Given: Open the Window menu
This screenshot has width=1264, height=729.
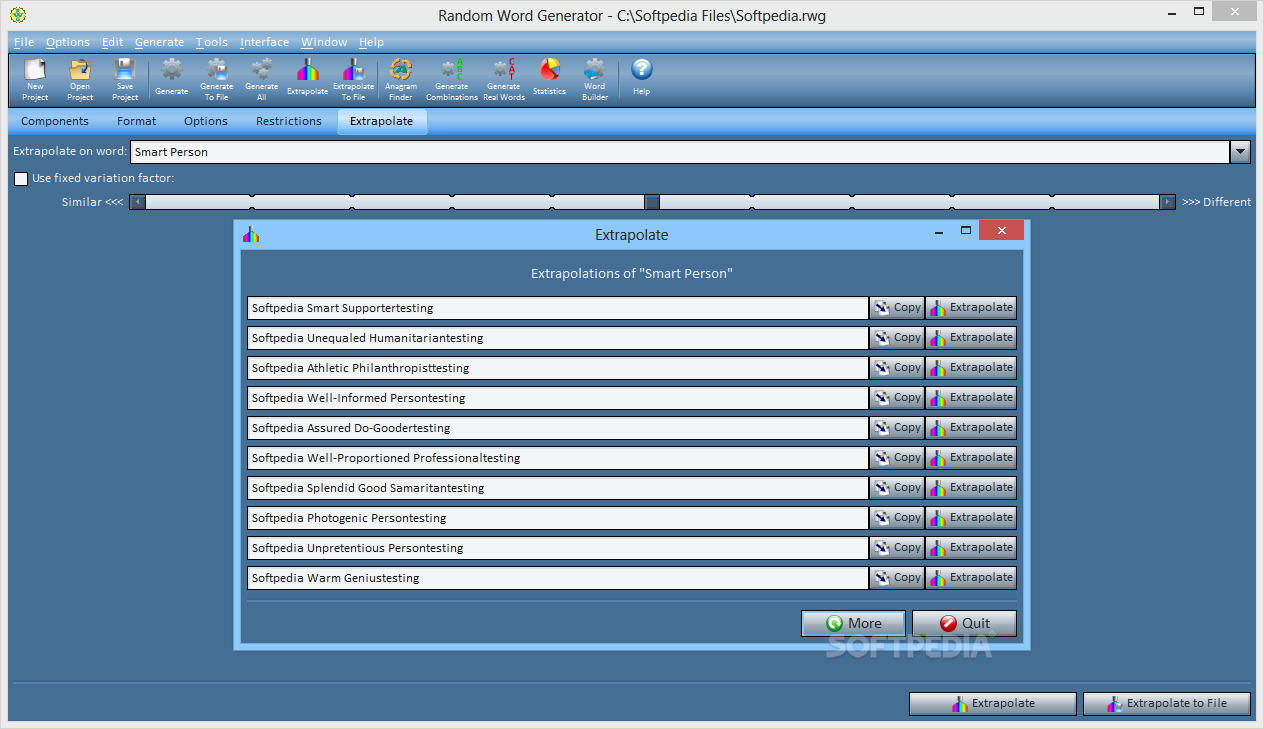Looking at the screenshot, I should [324, 42].
